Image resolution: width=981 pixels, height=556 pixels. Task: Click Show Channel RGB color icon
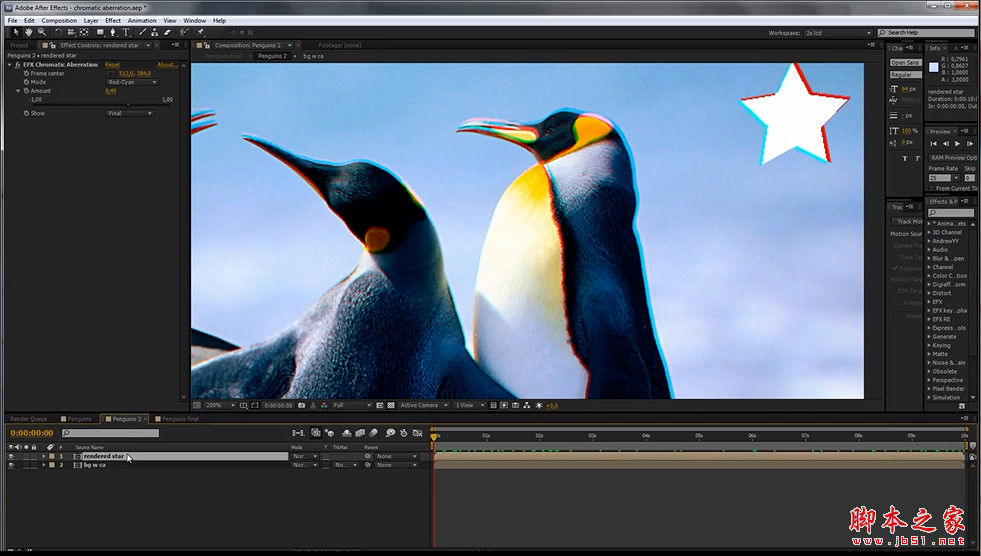(x=324, y=405)
